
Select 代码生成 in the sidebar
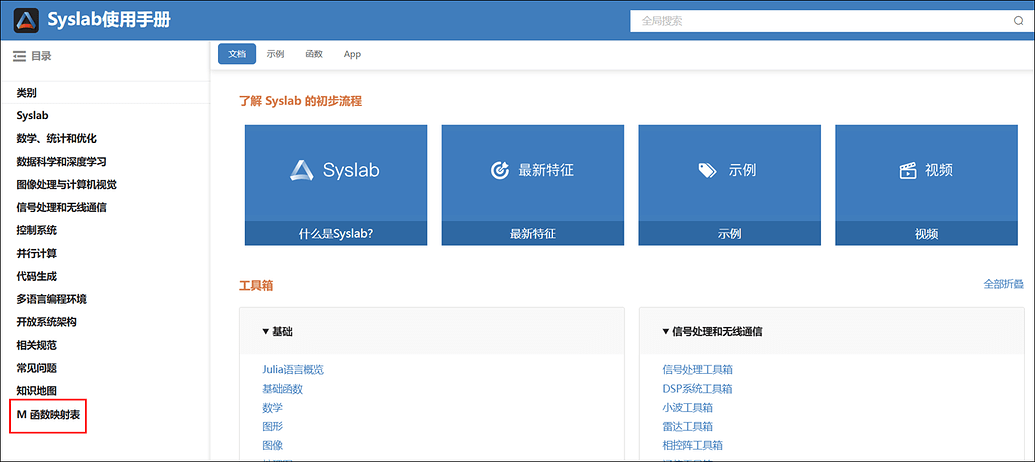point(36,276)
